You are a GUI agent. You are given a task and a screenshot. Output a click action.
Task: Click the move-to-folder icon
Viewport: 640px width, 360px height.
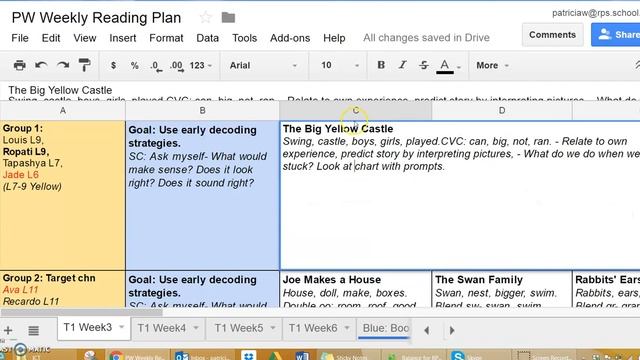228,18
